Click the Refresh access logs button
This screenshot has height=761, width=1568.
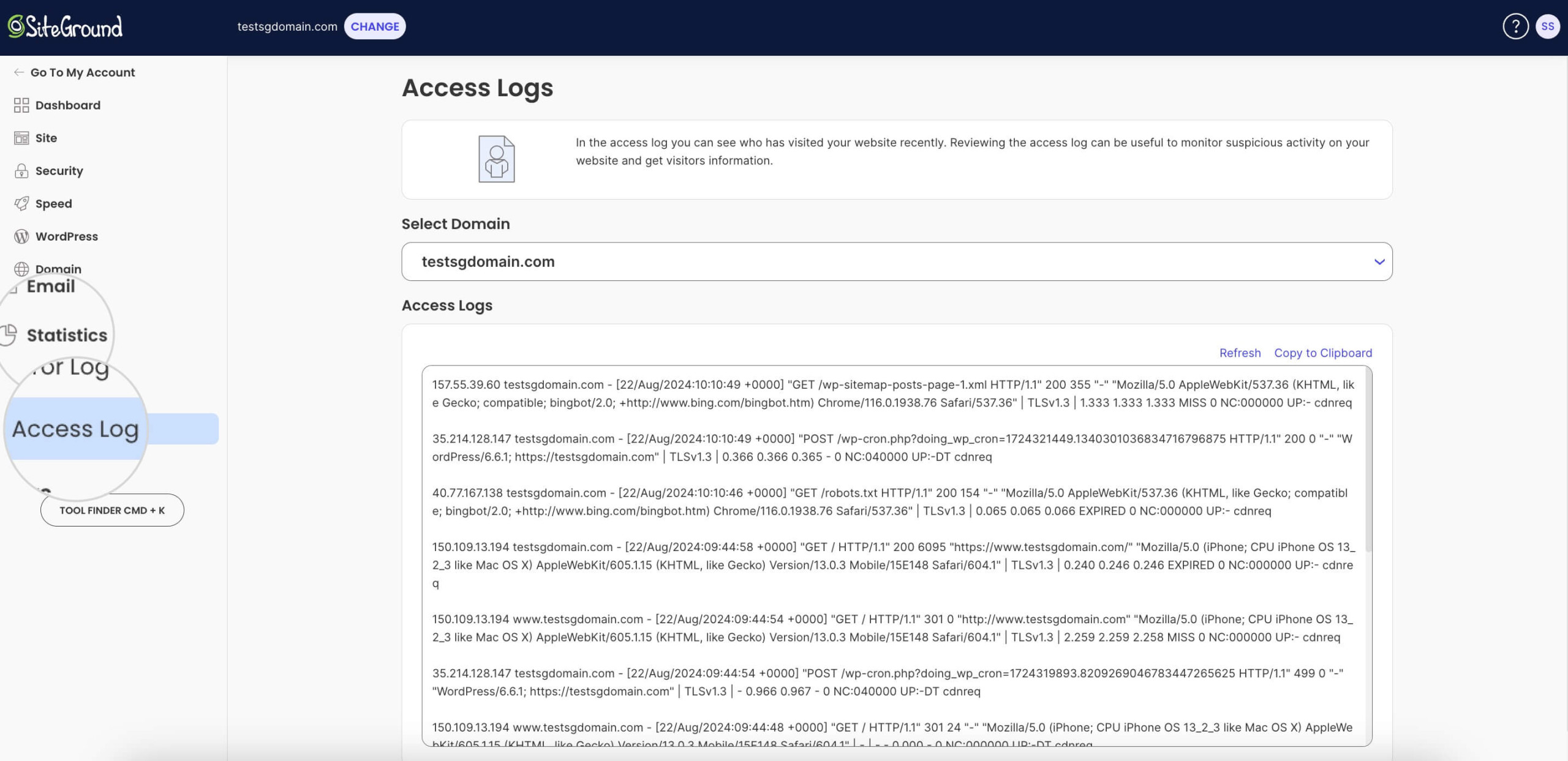(1239, 353)
